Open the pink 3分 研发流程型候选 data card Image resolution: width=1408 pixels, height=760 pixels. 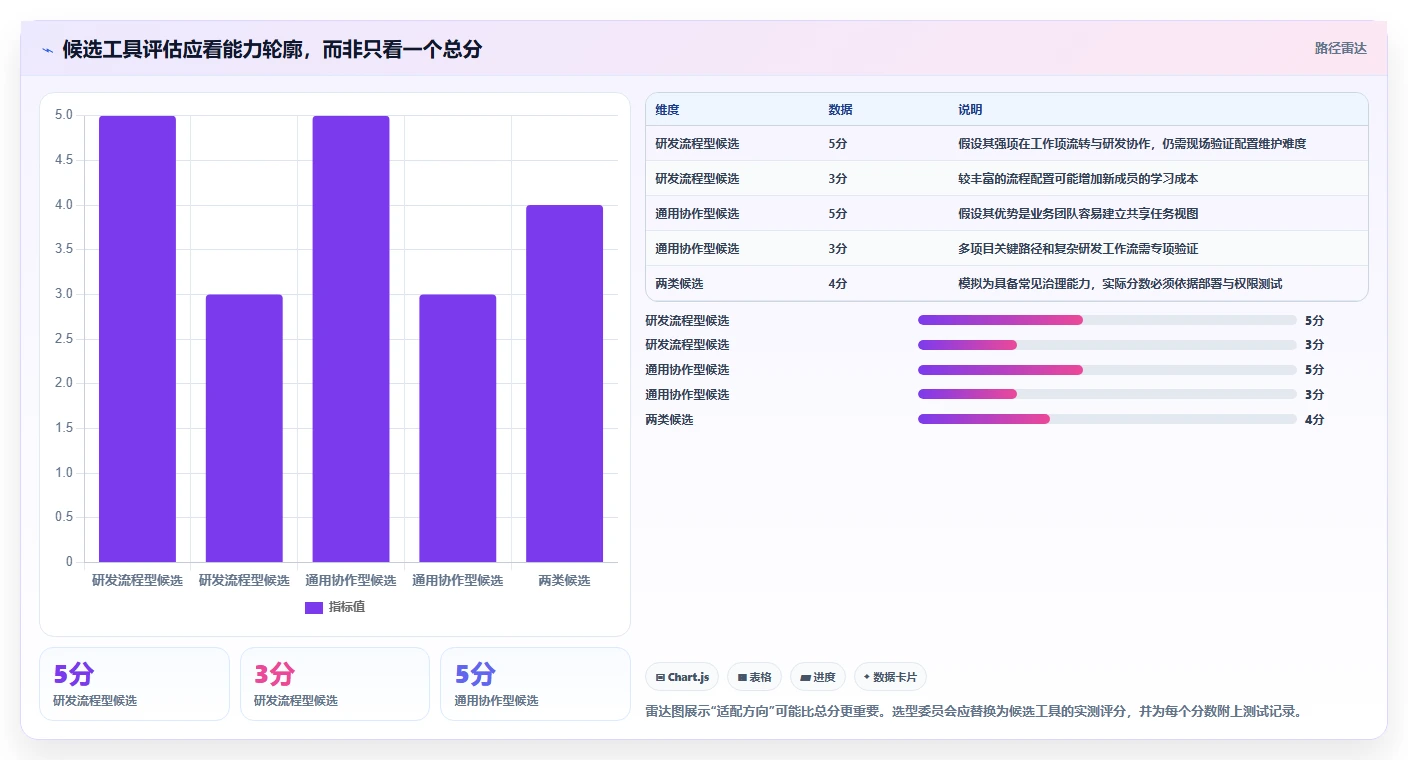pos(335,684)
